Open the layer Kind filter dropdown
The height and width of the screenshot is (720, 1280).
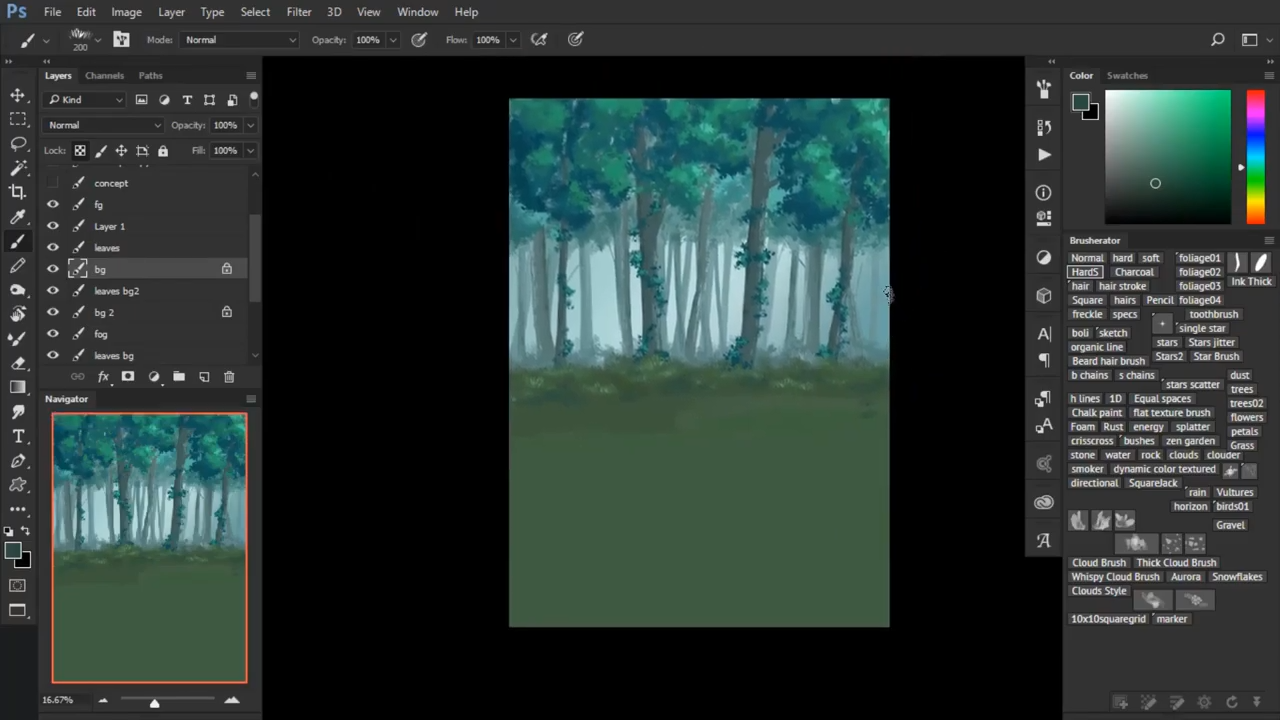(x=86, y=100)
